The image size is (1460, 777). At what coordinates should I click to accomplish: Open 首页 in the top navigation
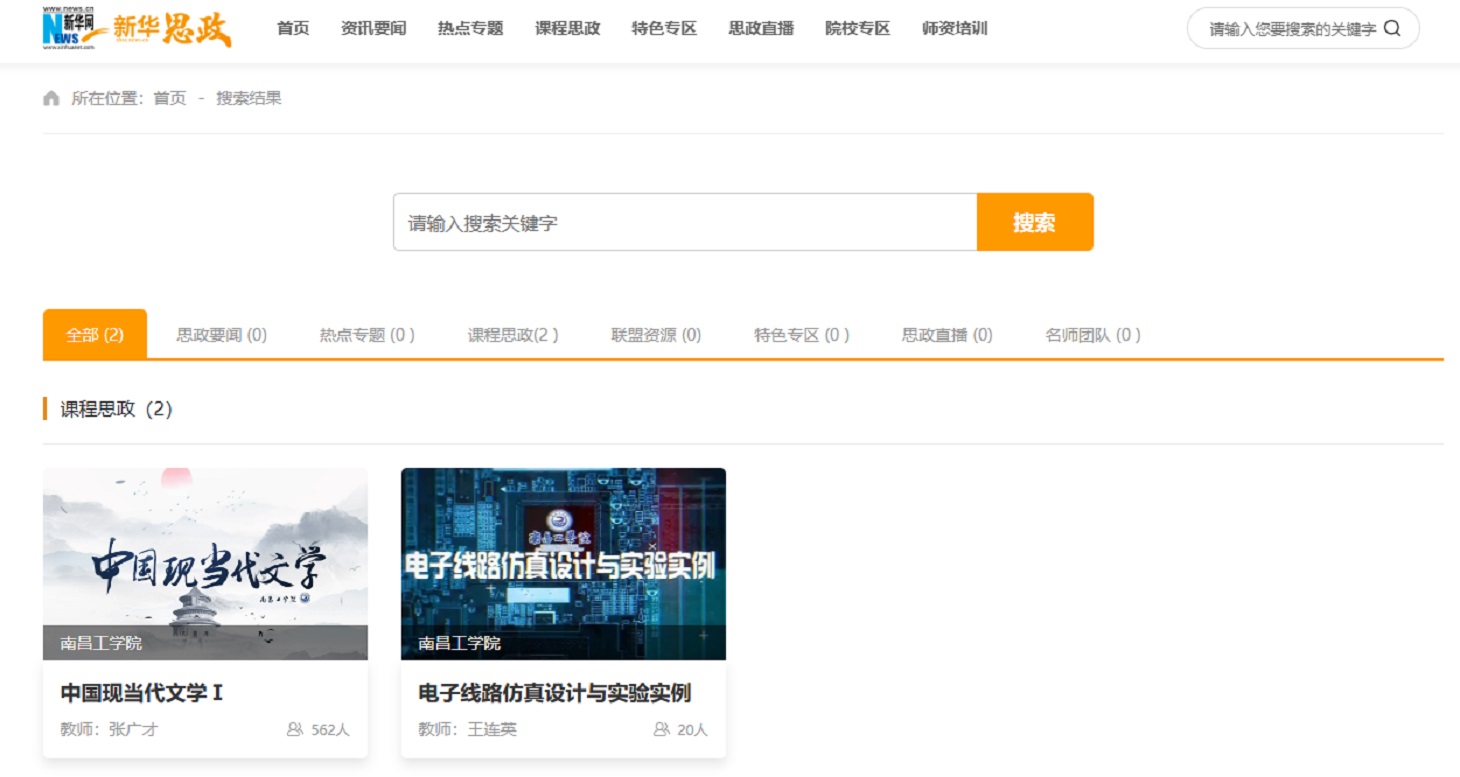point(293,28)
